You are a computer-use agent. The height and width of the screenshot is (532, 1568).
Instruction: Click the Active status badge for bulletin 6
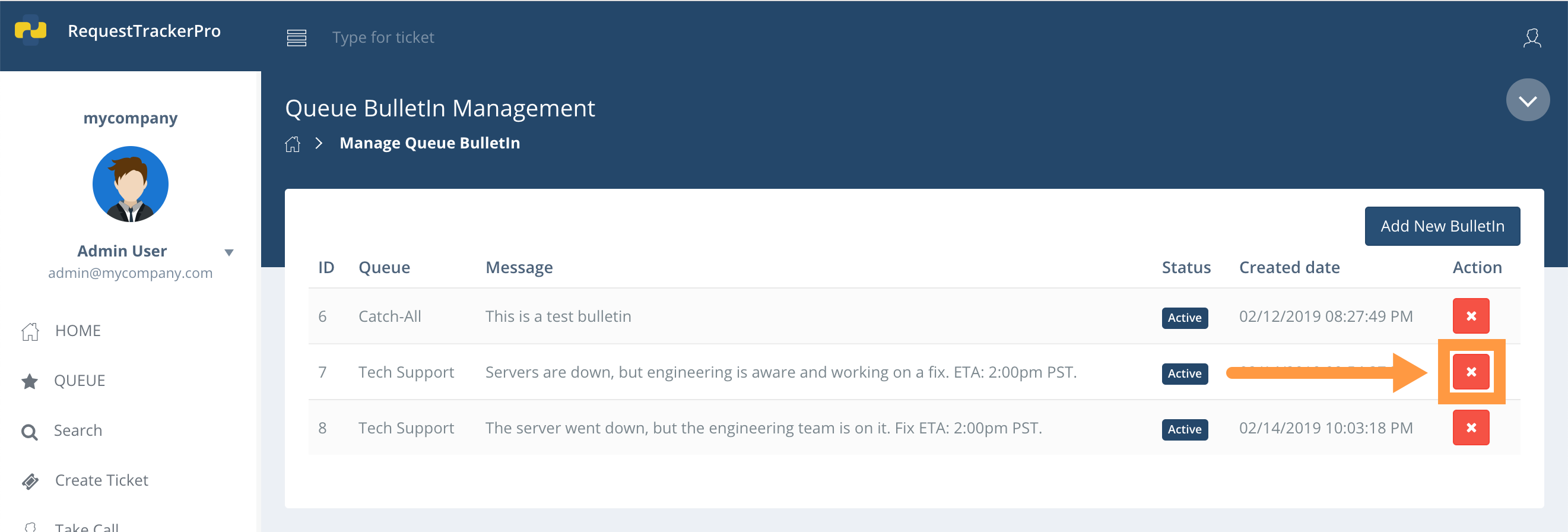[1185, 318]
